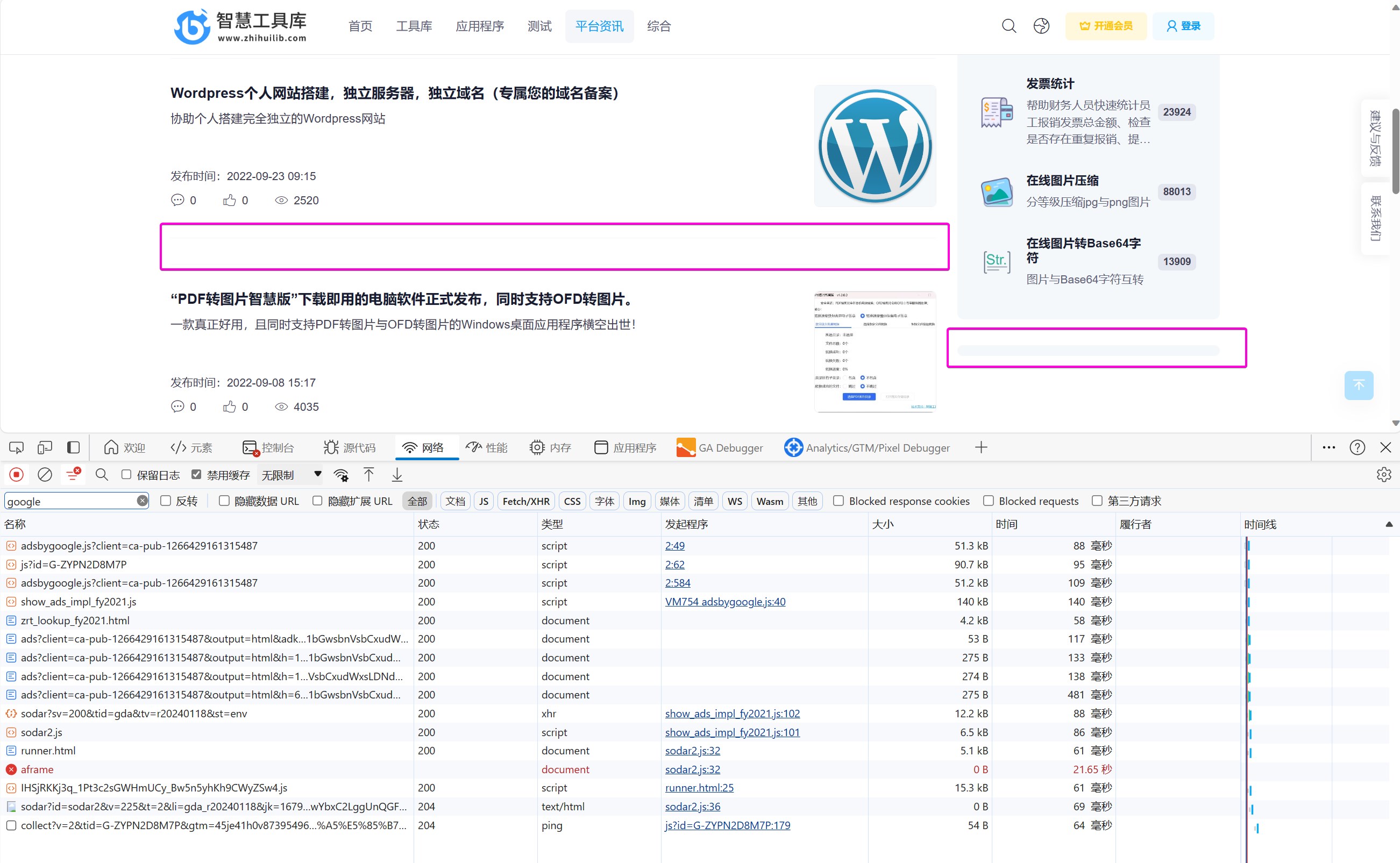Open DevTools help question icon
This screenshot has height=863, width=1400.
(x=1357, y=447)
